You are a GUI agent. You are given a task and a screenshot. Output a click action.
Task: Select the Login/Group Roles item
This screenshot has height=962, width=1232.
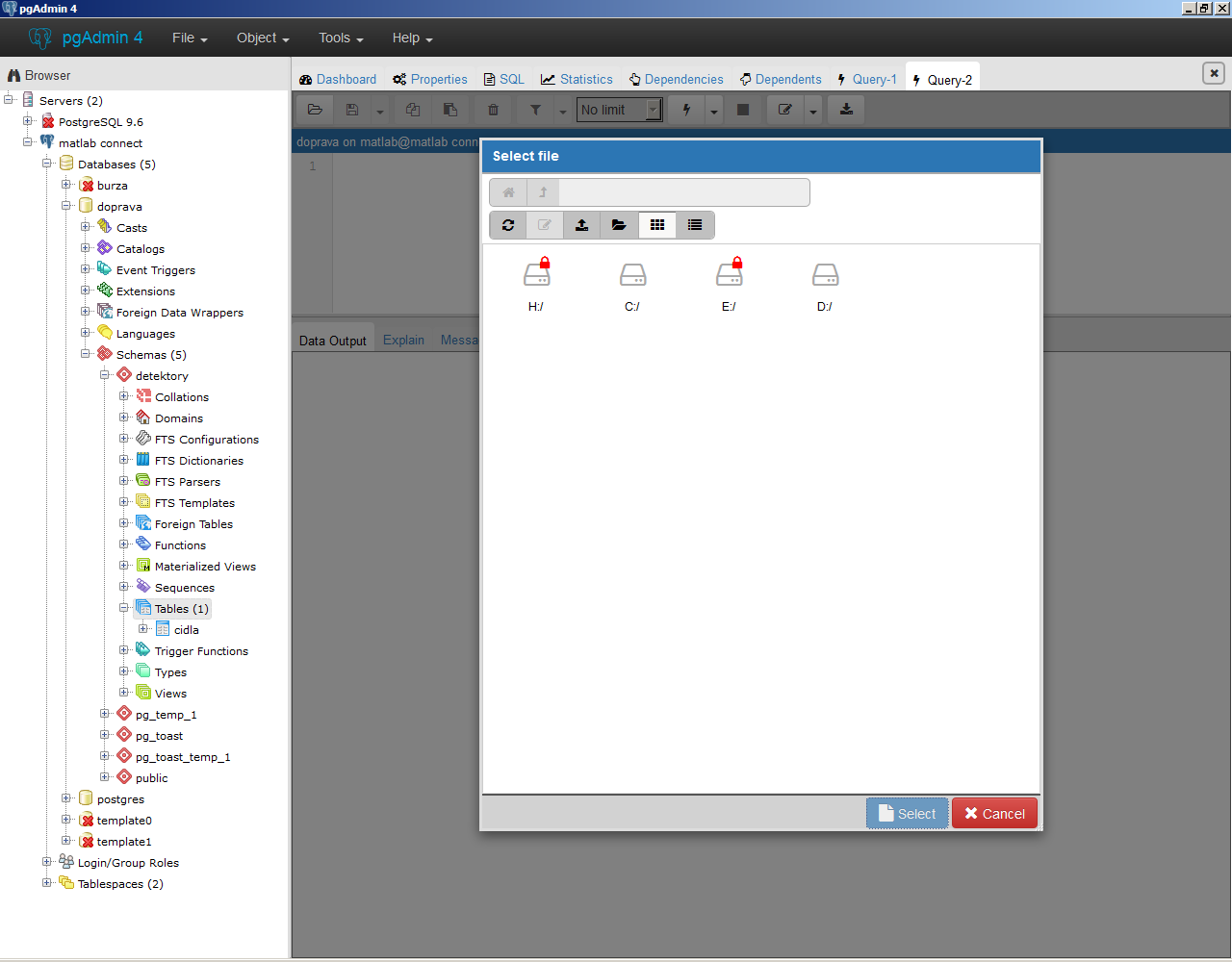pos(128,863)
